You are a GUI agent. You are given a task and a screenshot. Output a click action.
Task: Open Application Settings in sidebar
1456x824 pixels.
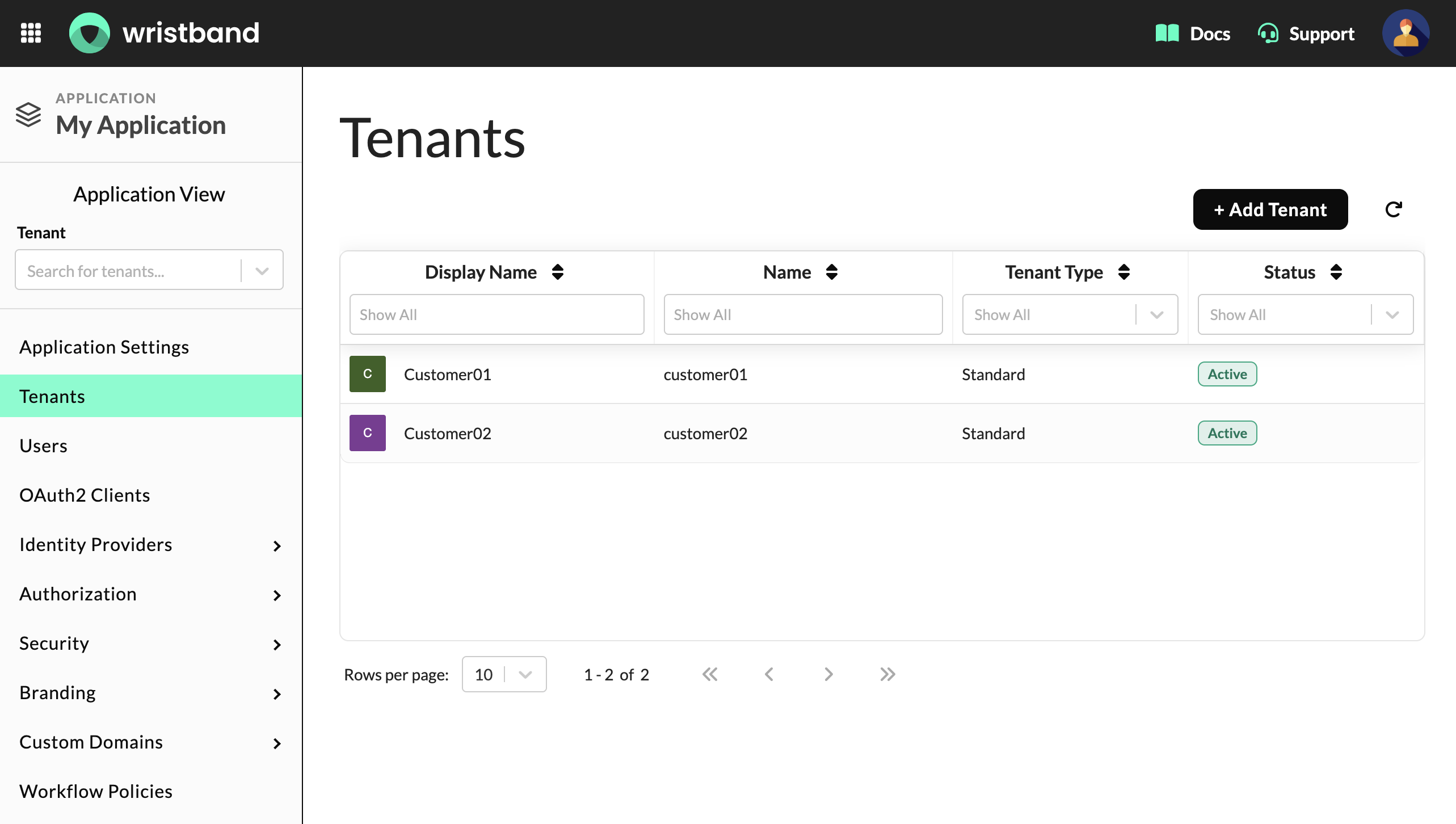(x=151, y=347)
